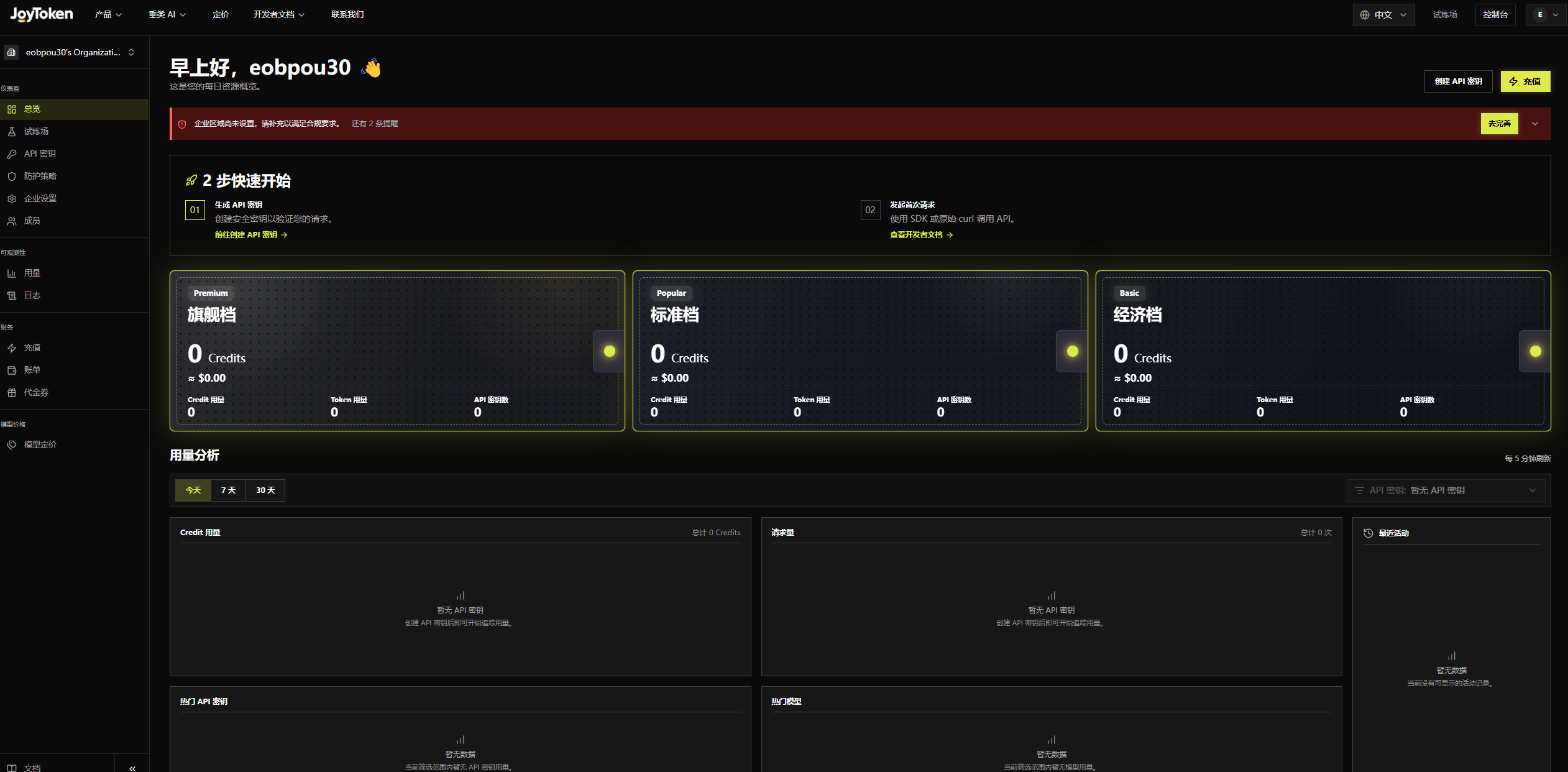Screen dimensions: 1568x772
Task: Click the 用量分析 section heading
Action: (195, 456)
